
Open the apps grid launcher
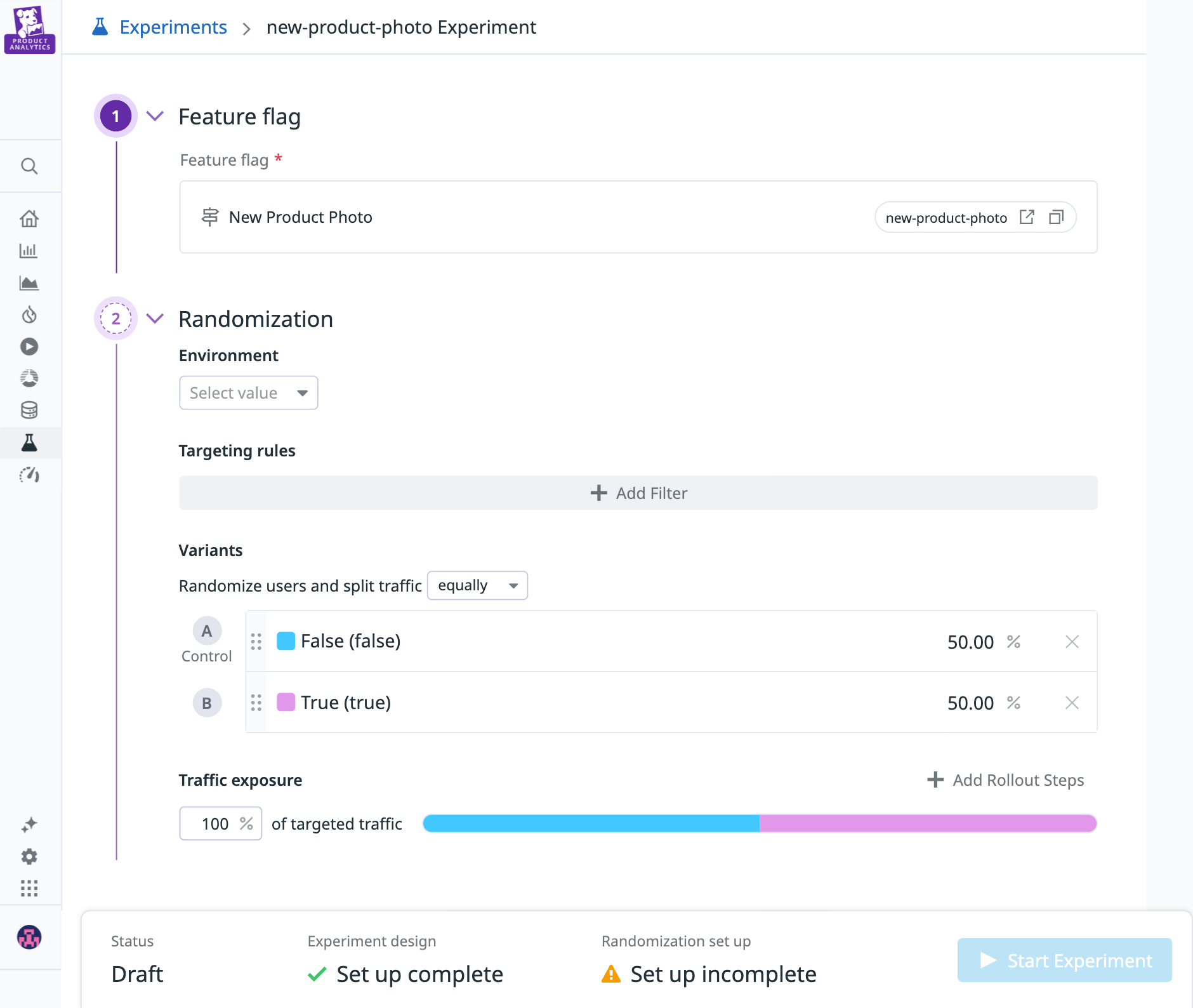coord(29,889)
